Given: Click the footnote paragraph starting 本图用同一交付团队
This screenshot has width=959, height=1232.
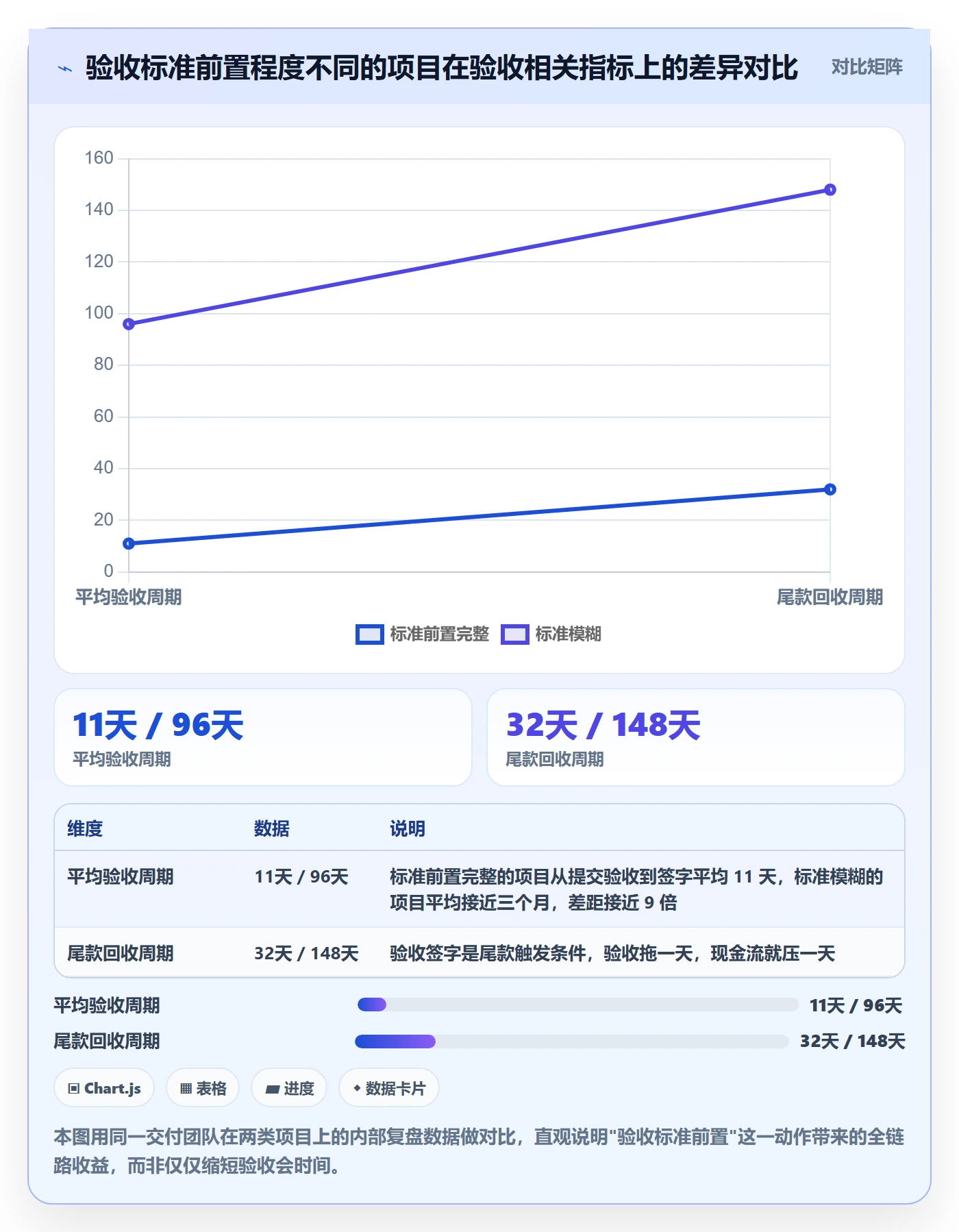Looking at the screenshot, I should (479, 1151).
